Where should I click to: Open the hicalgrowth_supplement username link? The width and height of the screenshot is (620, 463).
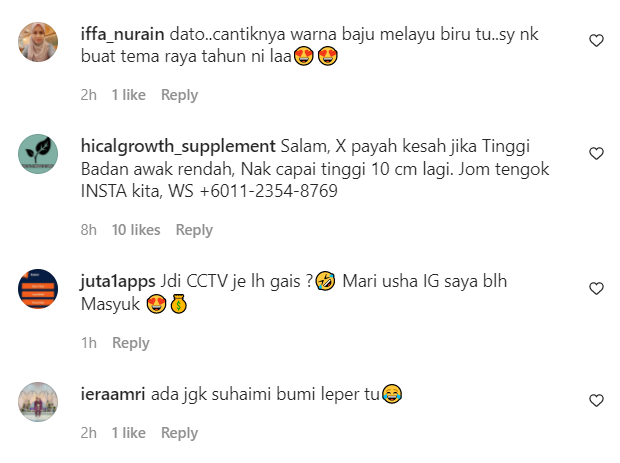[x=178, y=146]
